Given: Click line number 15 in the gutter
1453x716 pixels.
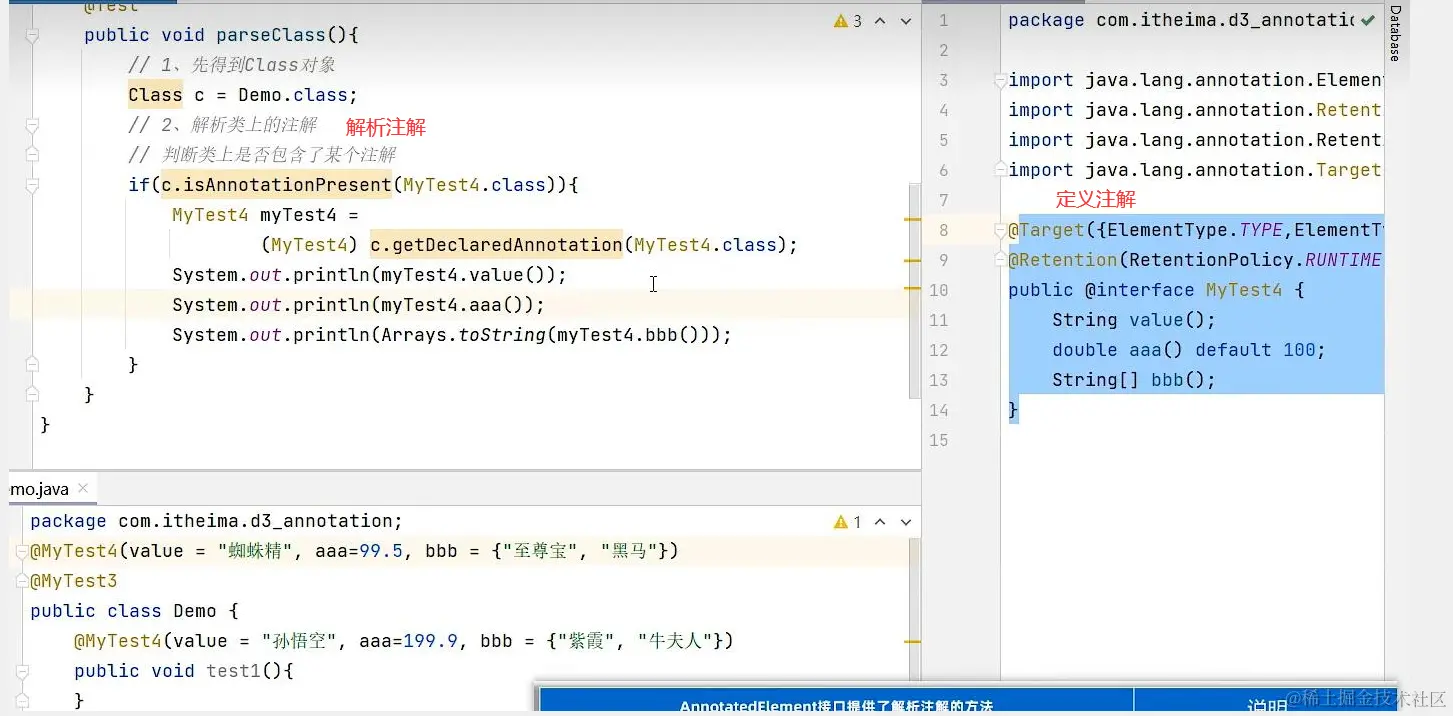Looking at the screenshot, I should [938, 440].
